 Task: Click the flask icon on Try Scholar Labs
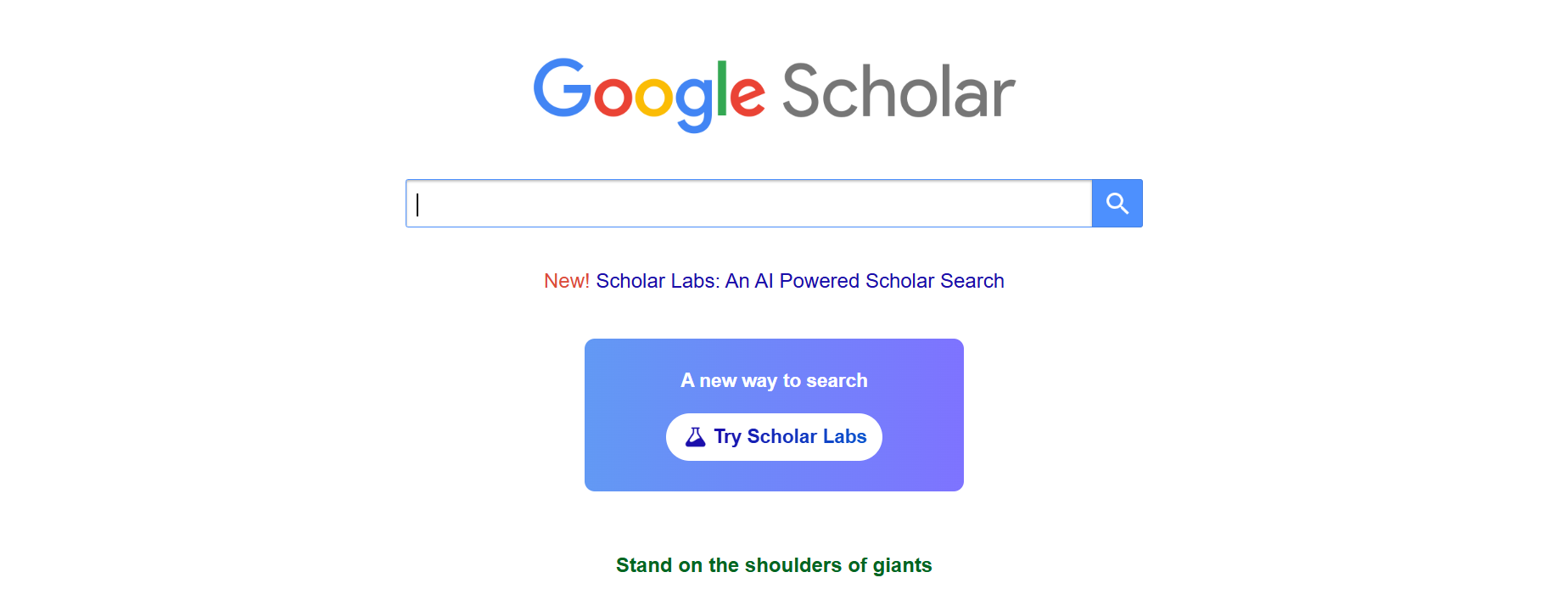695,437
